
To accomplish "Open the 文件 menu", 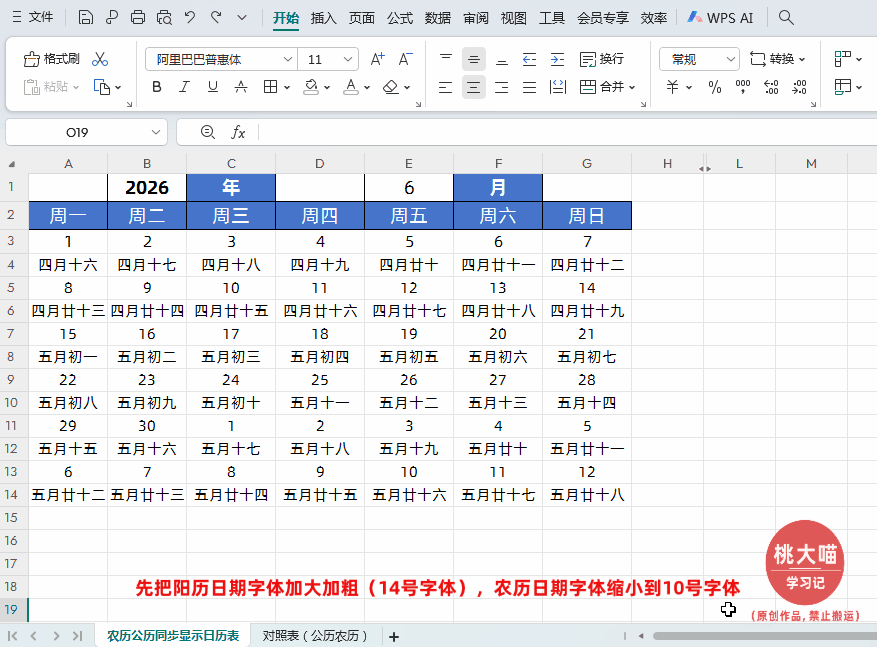I will (x=40, y=17).
